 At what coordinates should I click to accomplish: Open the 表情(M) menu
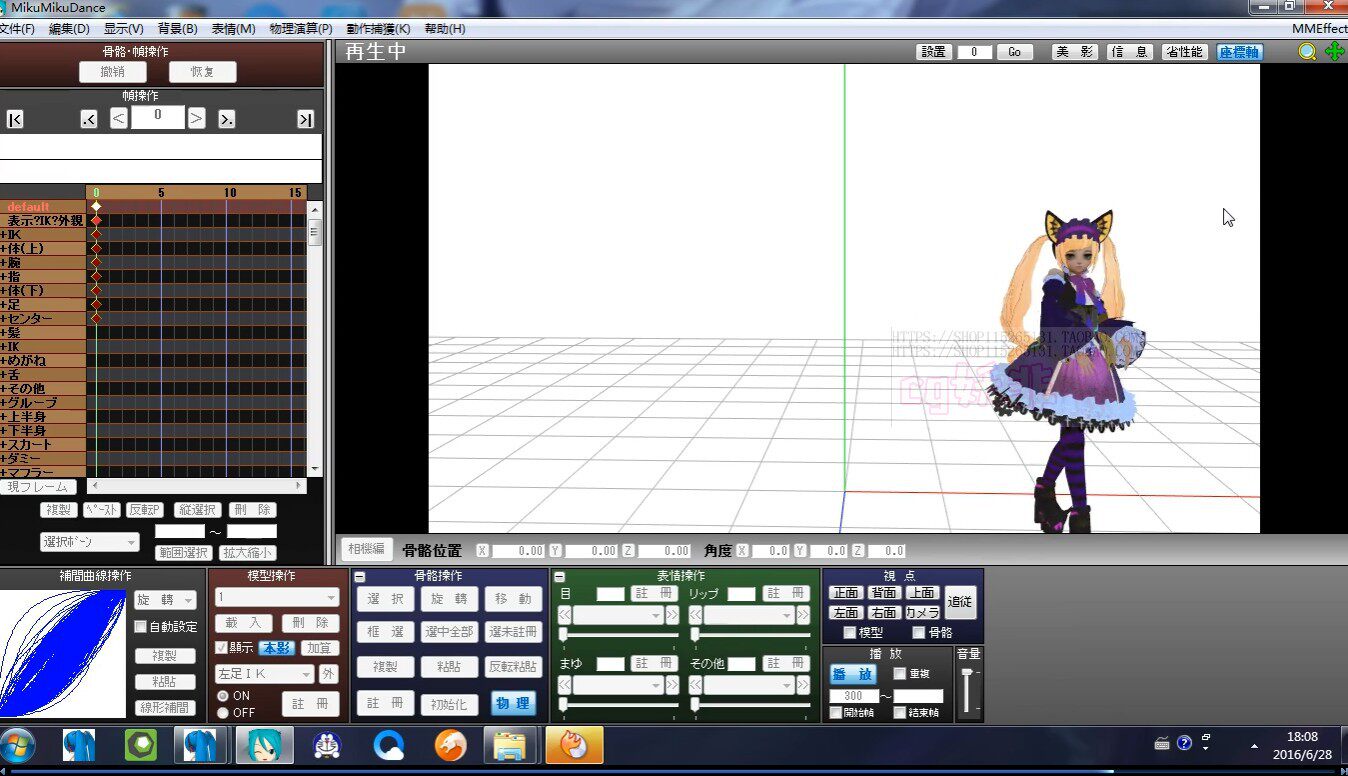233,29
